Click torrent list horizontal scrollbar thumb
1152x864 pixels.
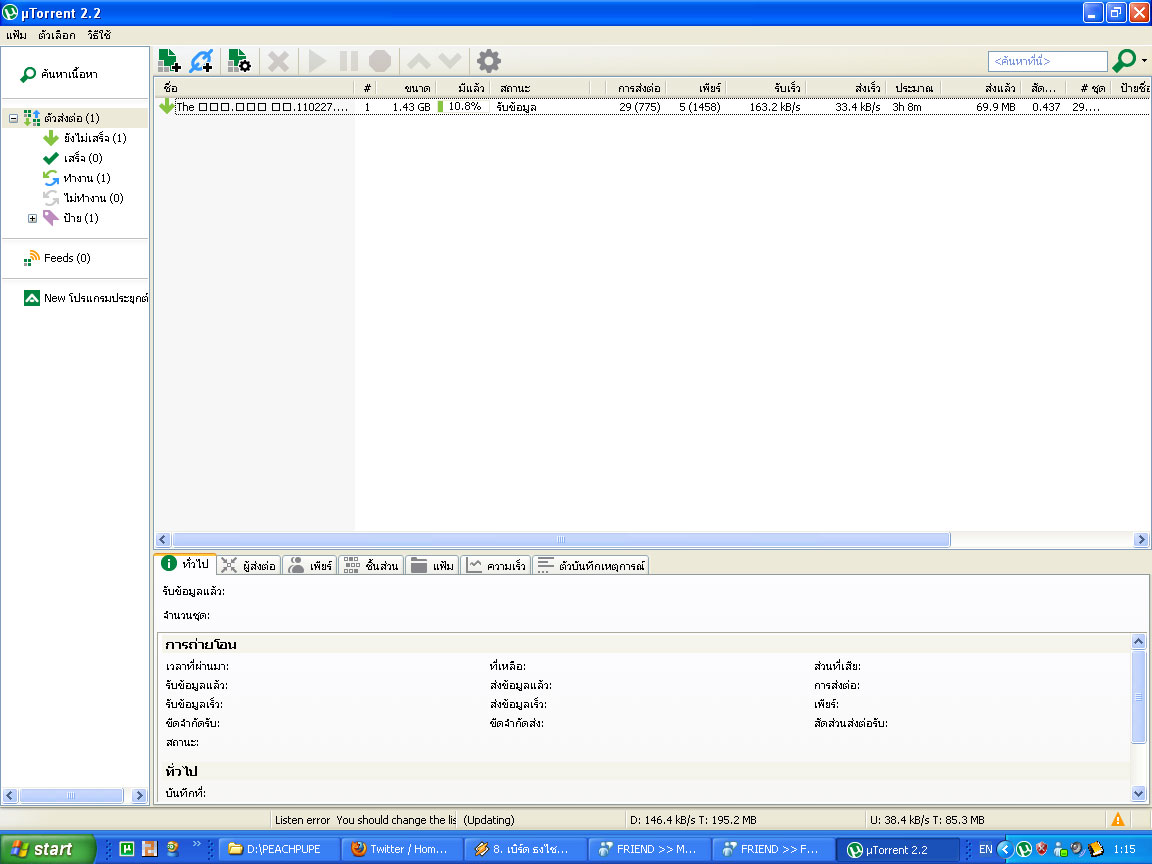561,539
